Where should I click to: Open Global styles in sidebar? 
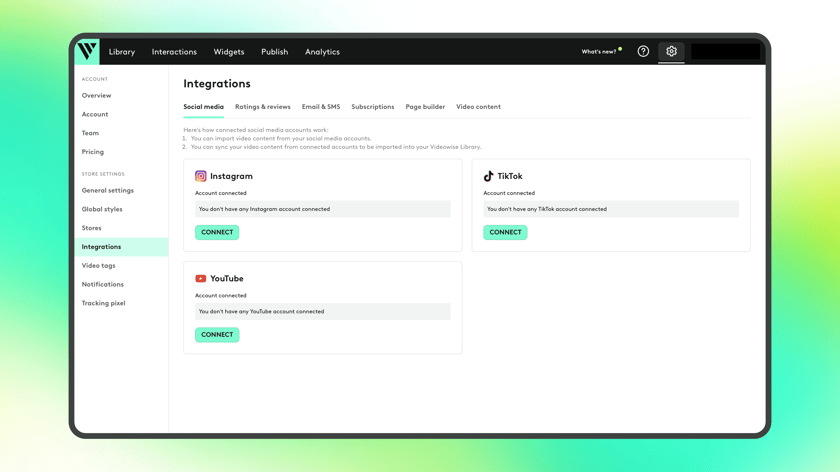coord(102,209)
